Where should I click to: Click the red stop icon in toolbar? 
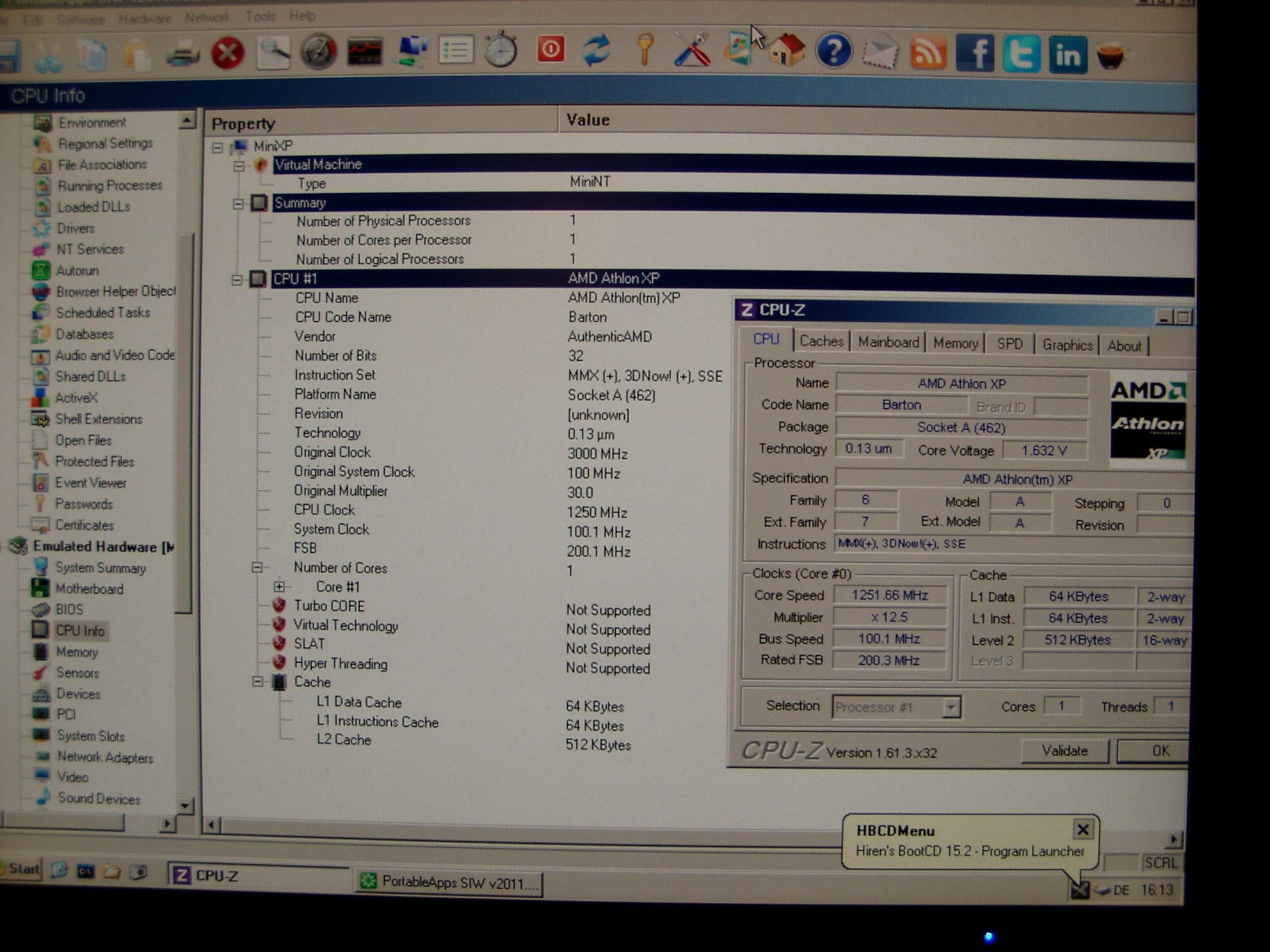228,52
